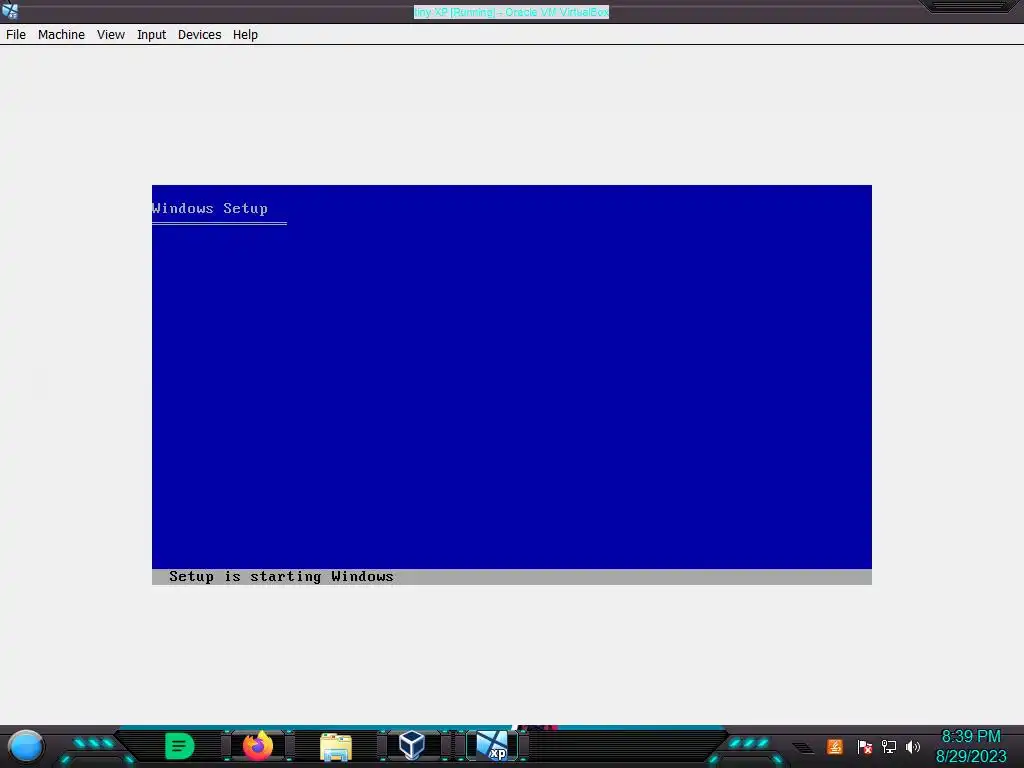1024x768 pixels.
Task: Show hidden tray icons
Action: coord(803,748)
